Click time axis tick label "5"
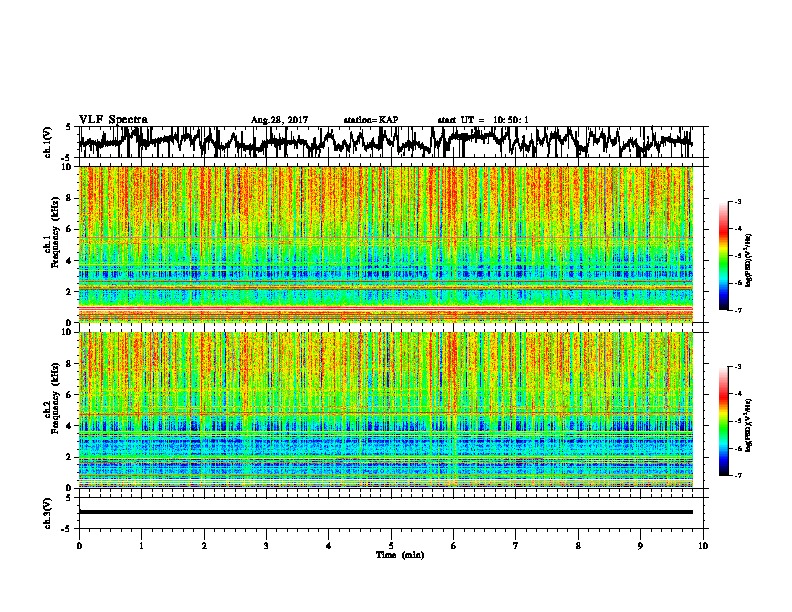Image resolution: width=792 pixels, height=612 pixels. tap(391, 546)
